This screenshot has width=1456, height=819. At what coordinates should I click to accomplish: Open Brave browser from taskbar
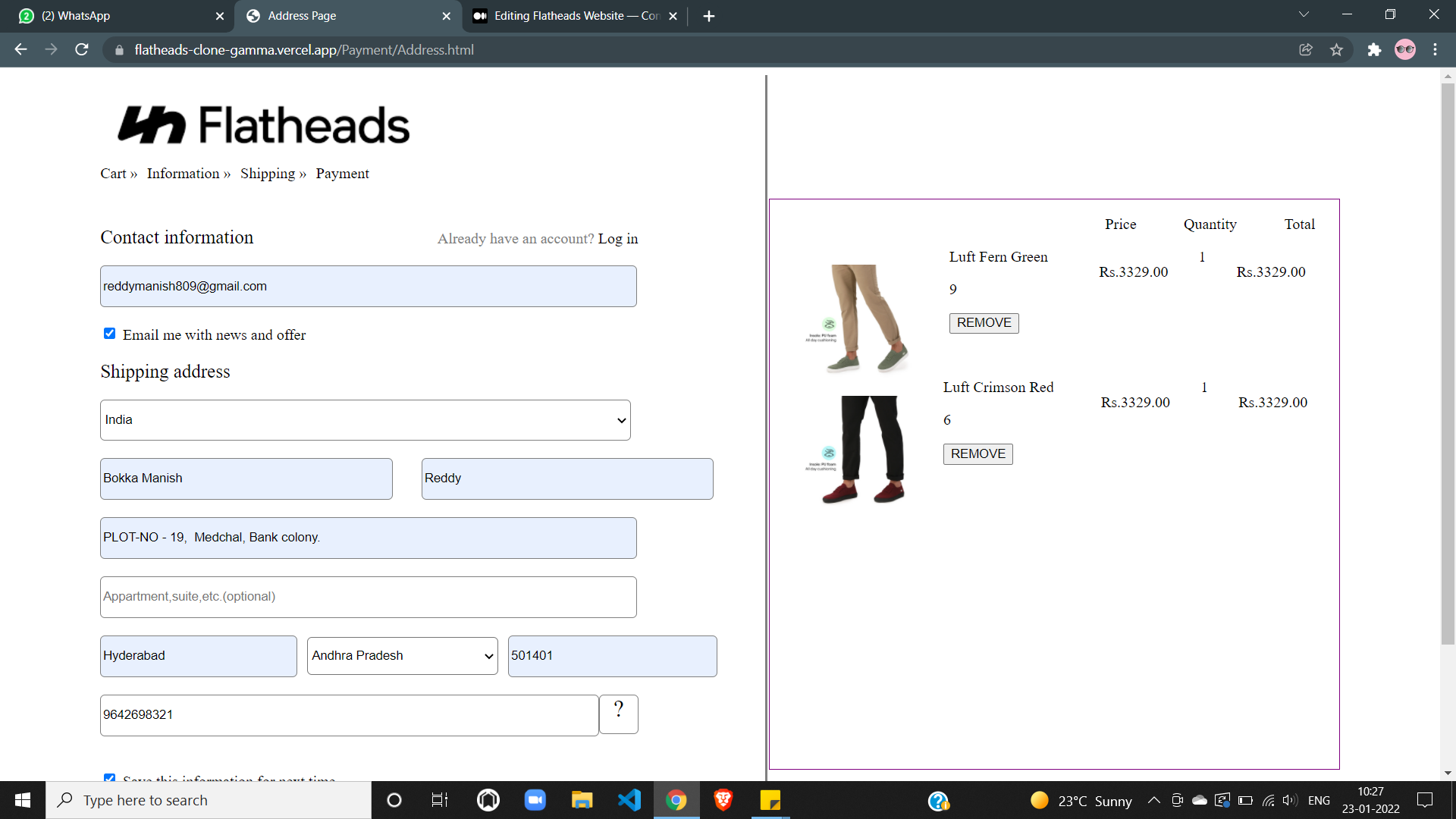(723, 800)
